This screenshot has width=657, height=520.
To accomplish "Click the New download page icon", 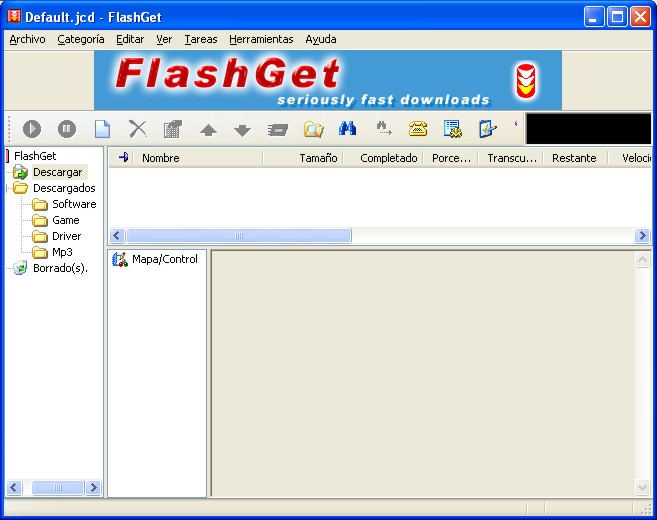I will (102, 128).
